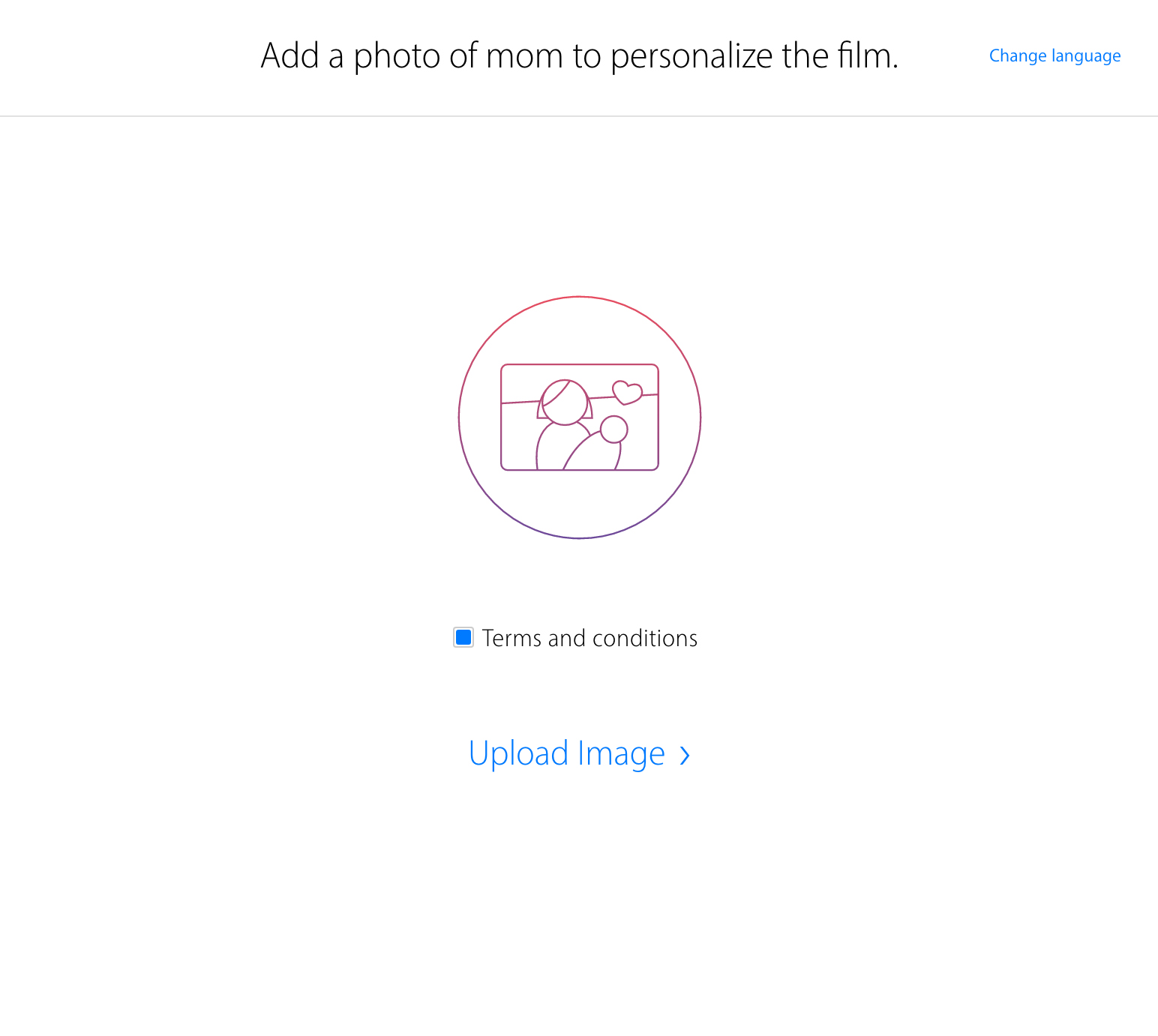Click the child's body in the illustration
The width and height of the screenshot is (1158, 1036).
tap(594, 454)
